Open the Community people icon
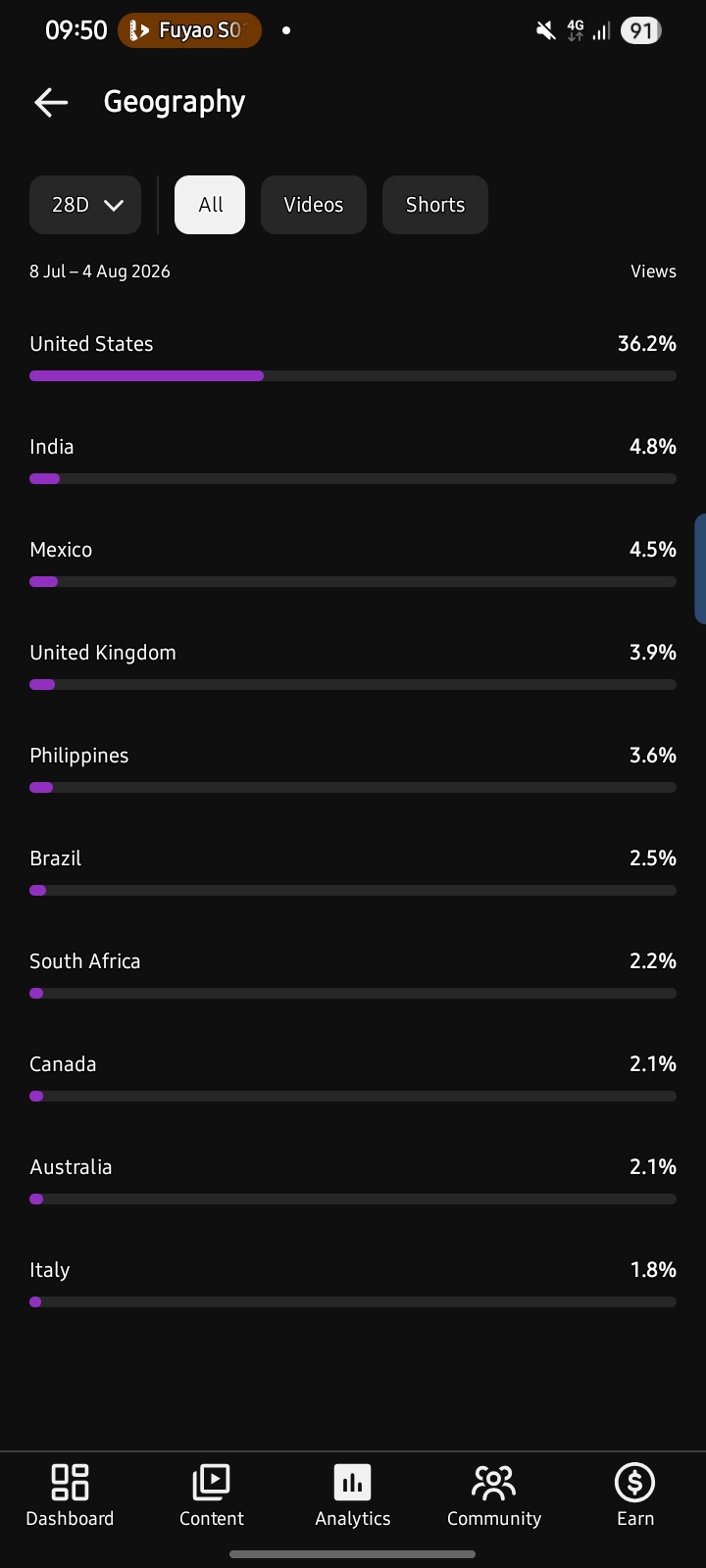Image resolution: width=706 pixels, height=1568 pixels. 493,1482
